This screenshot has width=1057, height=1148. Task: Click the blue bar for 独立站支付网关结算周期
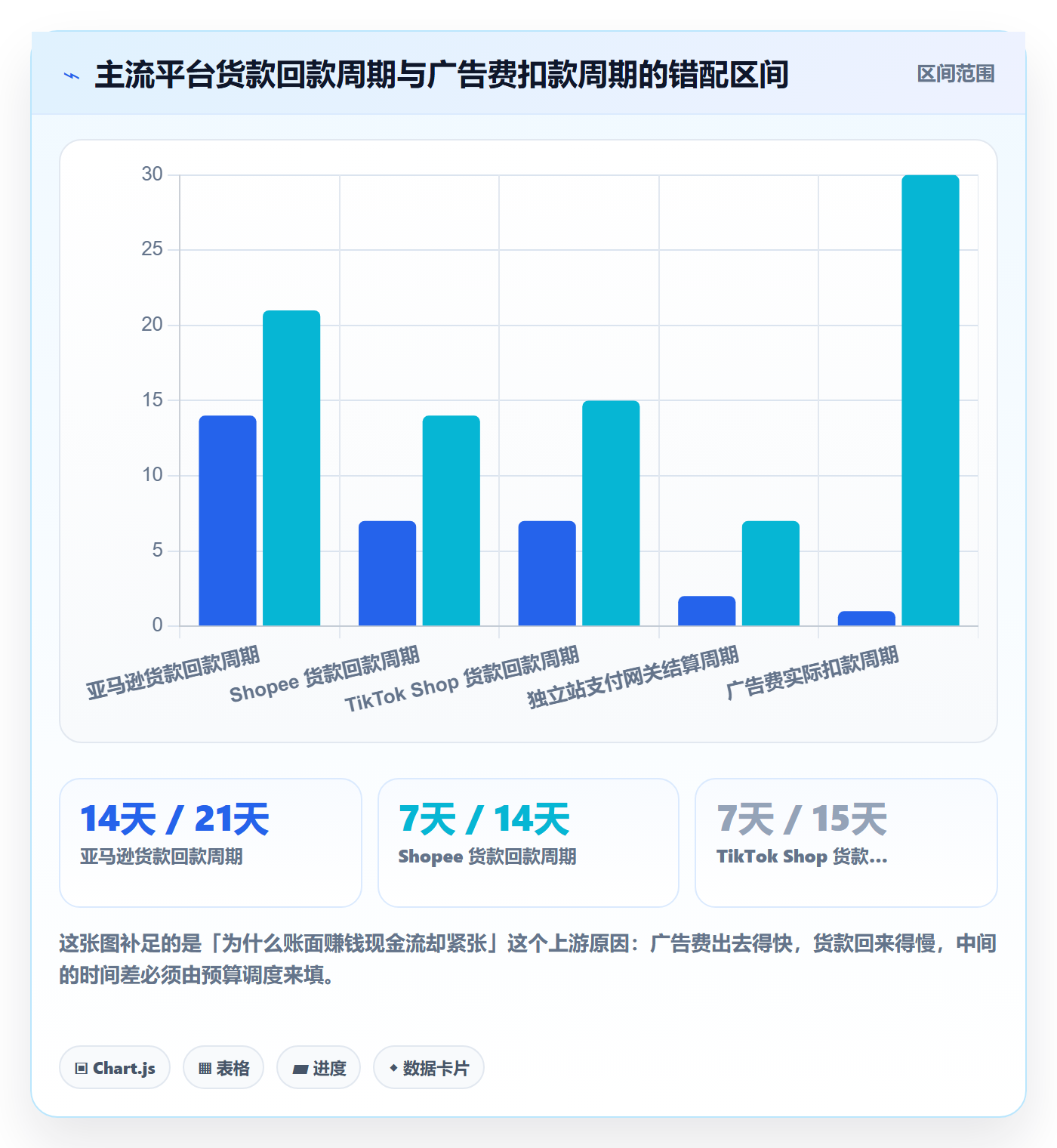point(707,611)
